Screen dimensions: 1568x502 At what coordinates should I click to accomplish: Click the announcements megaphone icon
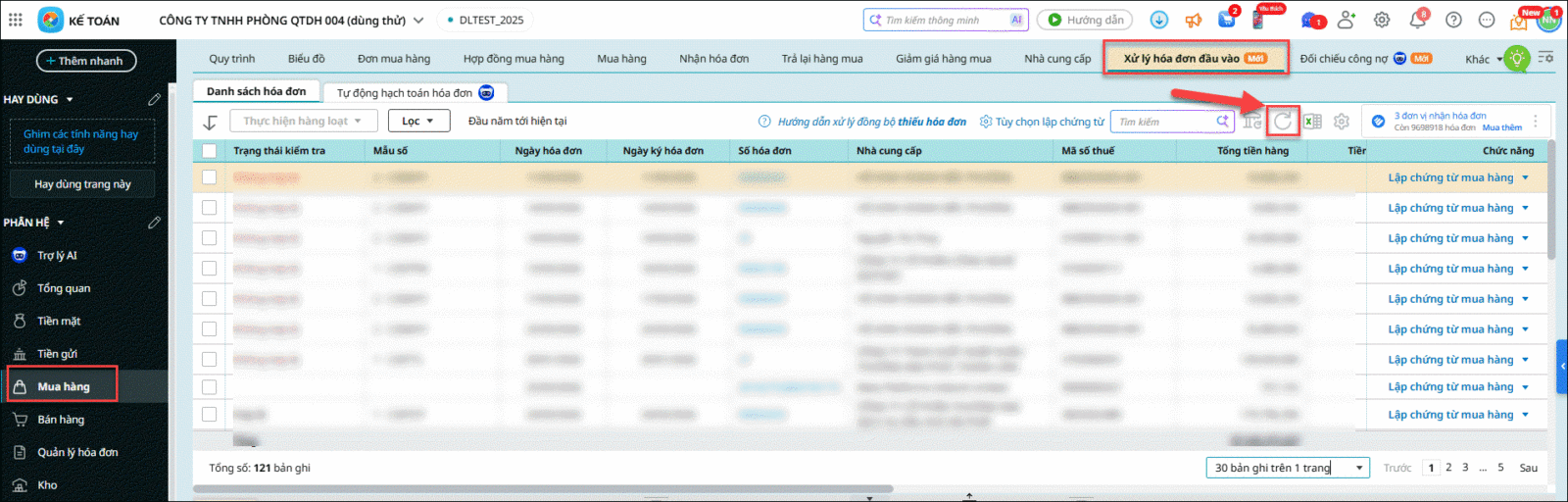(1193, 21)
